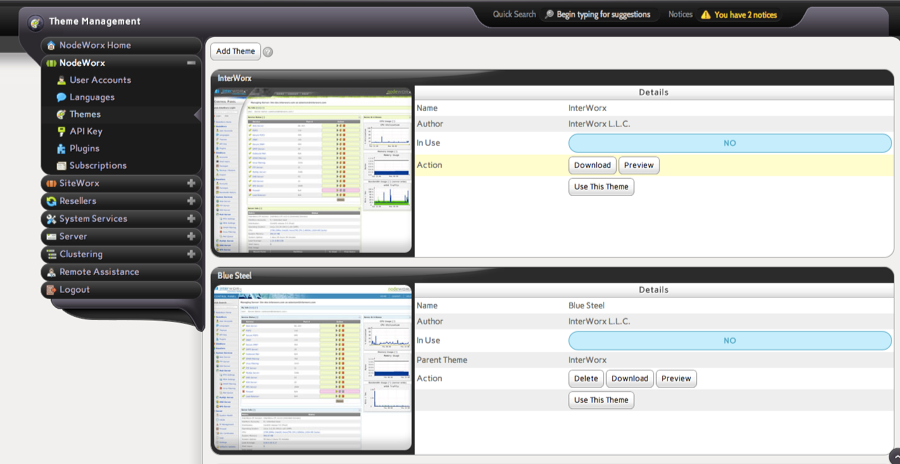Click the NodeWorx section icon
The image size is (900, 464).
(51, 63)
